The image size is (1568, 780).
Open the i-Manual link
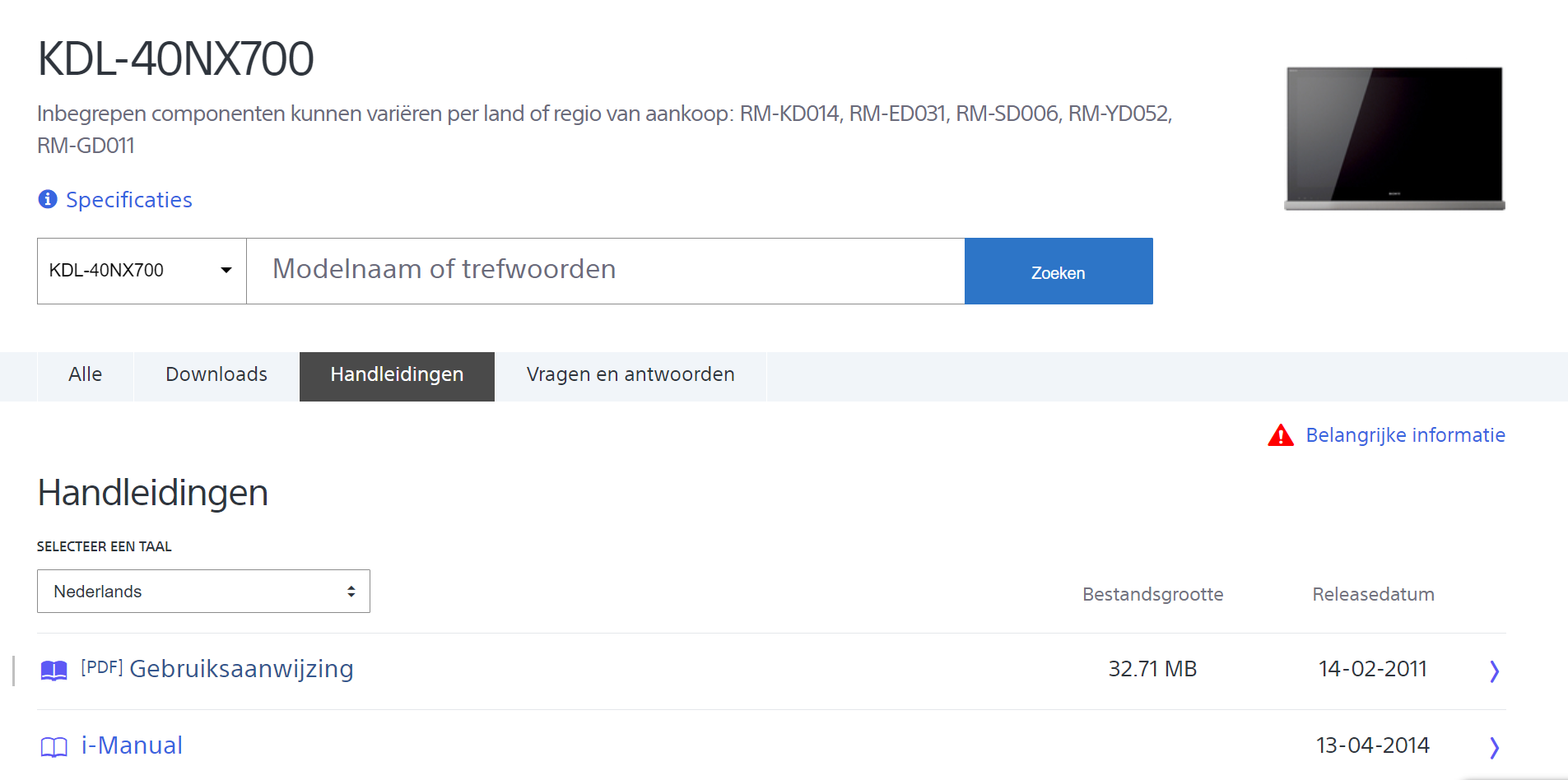tap(132, 745)
